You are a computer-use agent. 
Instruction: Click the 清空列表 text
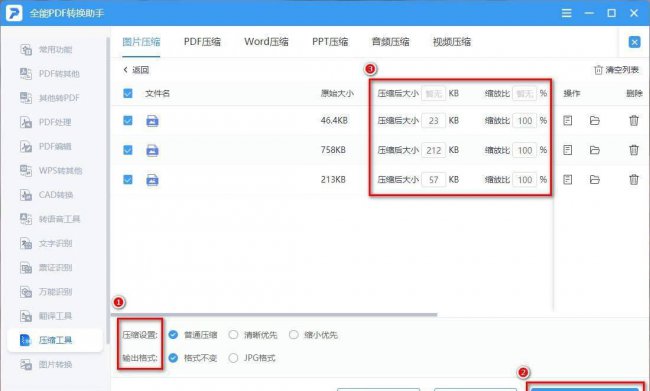[x=622, y=70]
